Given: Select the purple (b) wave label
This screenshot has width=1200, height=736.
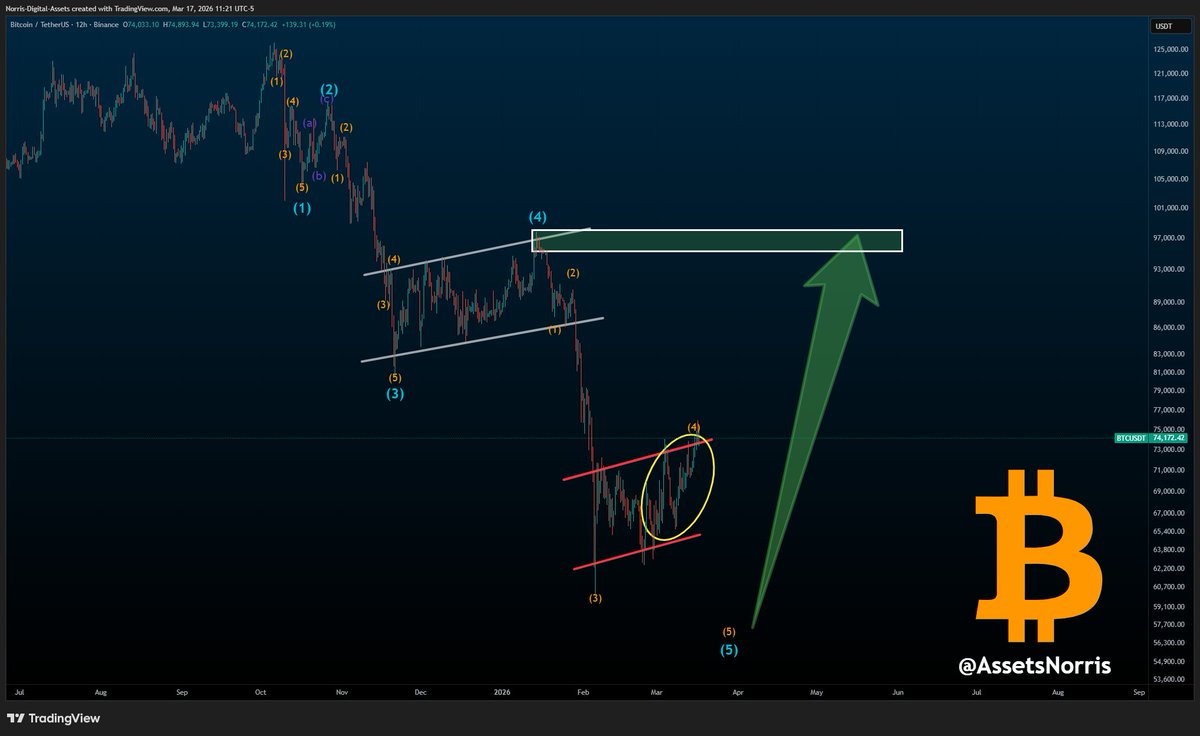Looking at the screenshot, I should click(319, 176).
